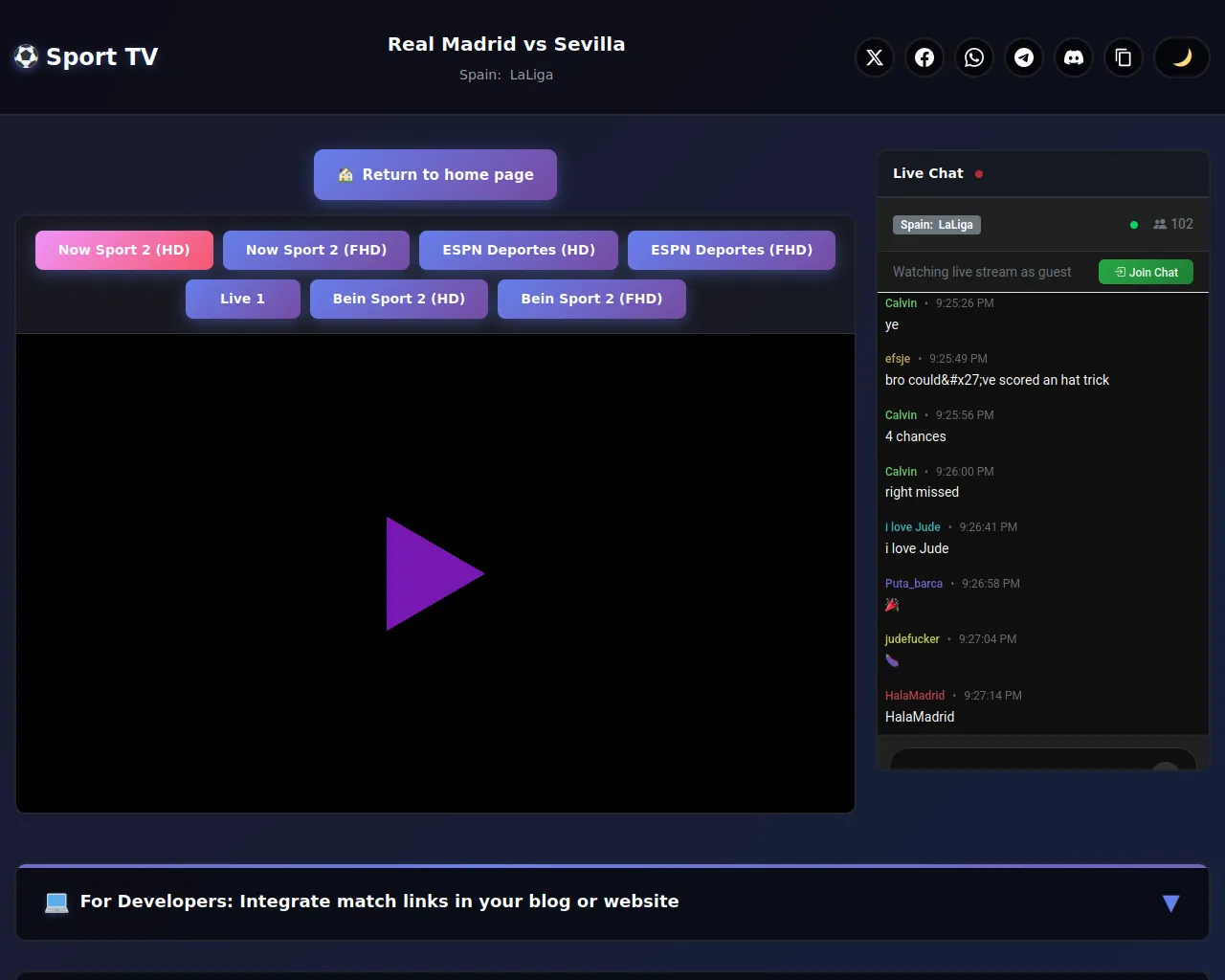Viewport: 1225px width, 980px height.
Task: Click the green Join Chat button
Action: coord(1146,272)
